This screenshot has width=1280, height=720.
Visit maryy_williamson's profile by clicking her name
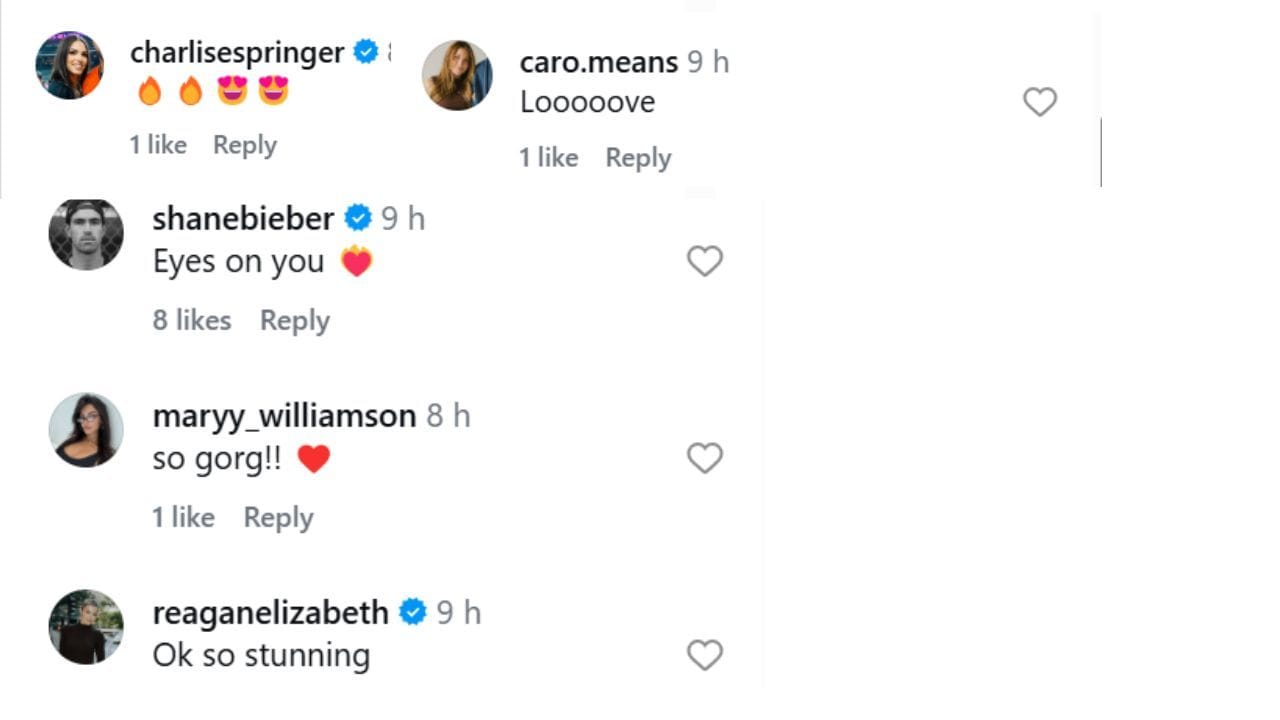[x=284, y=415]
